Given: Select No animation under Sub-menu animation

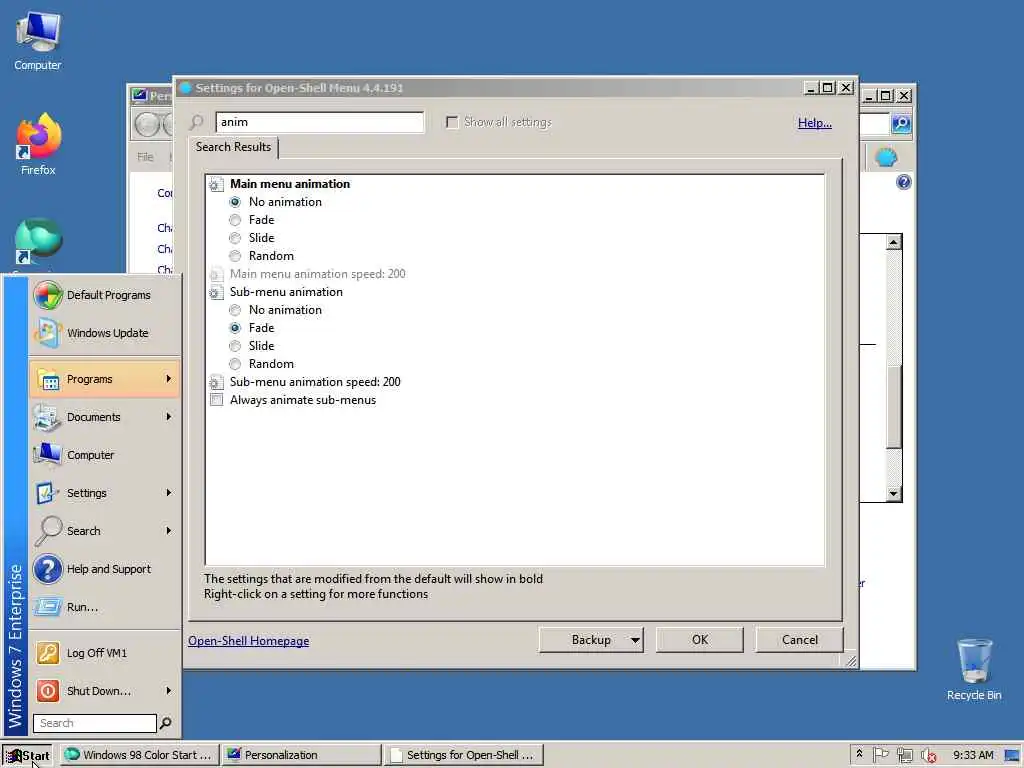Looking at the screenshot, I should pyautogui.click(x=235, y=310).
